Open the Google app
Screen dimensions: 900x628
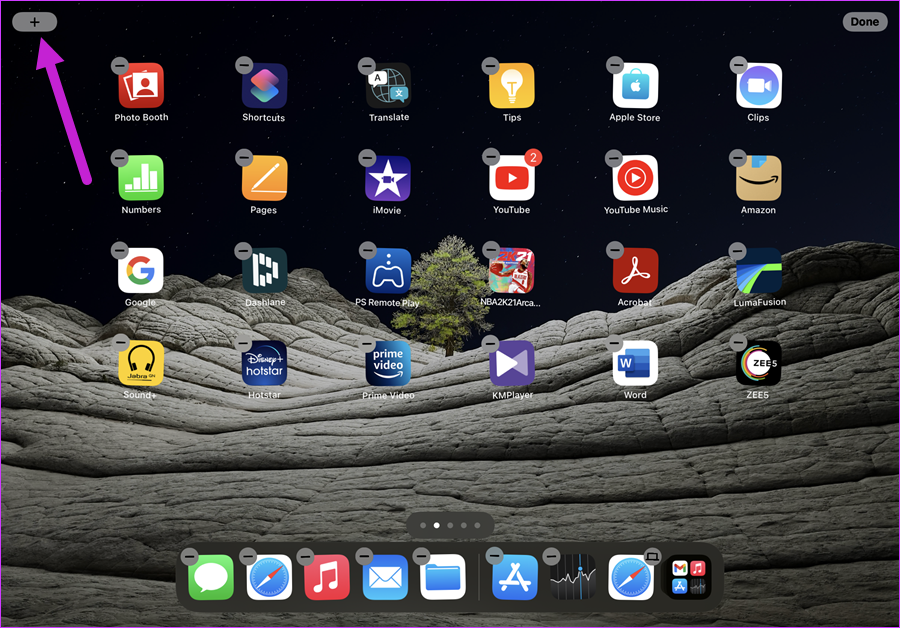coord(141,270)
